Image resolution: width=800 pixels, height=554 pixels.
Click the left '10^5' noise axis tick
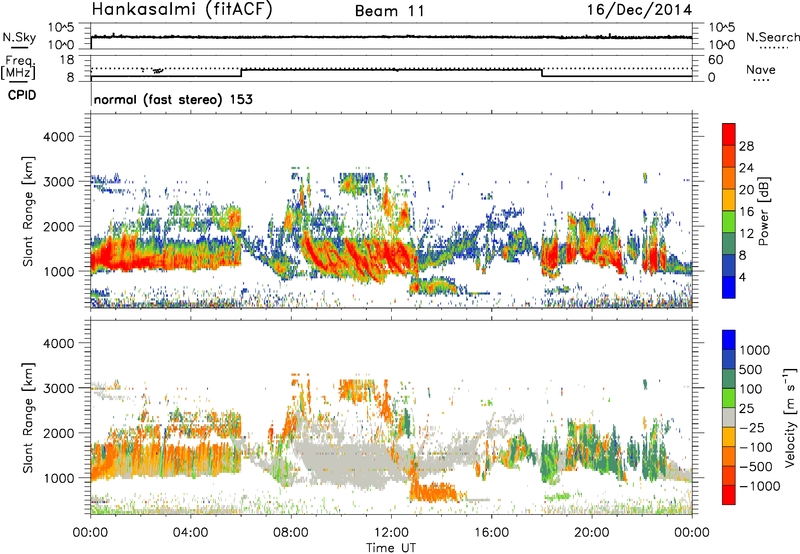pyautogui.click(x=61, y=28)
